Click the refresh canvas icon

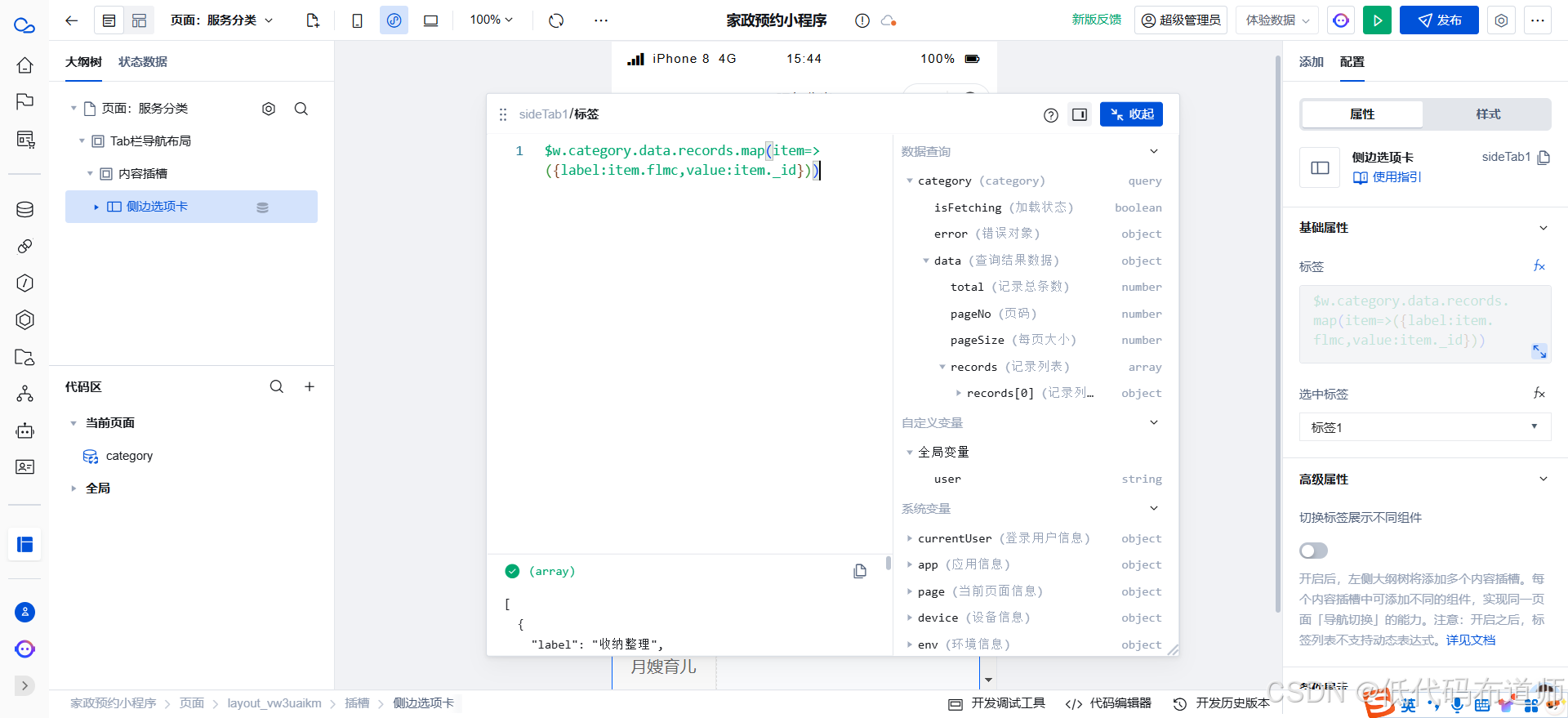click(556, 20)
